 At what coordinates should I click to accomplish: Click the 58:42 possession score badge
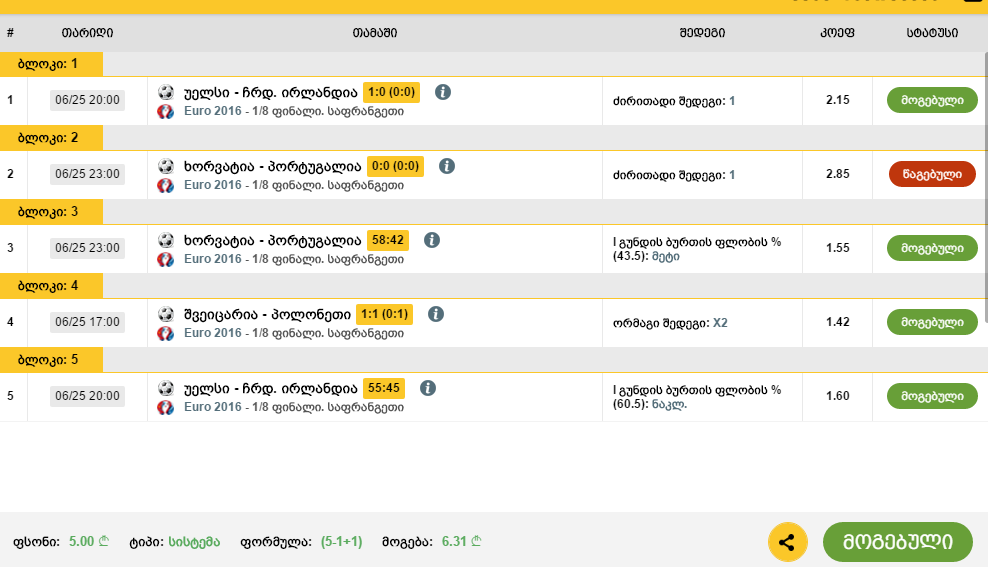pos(388,240)
